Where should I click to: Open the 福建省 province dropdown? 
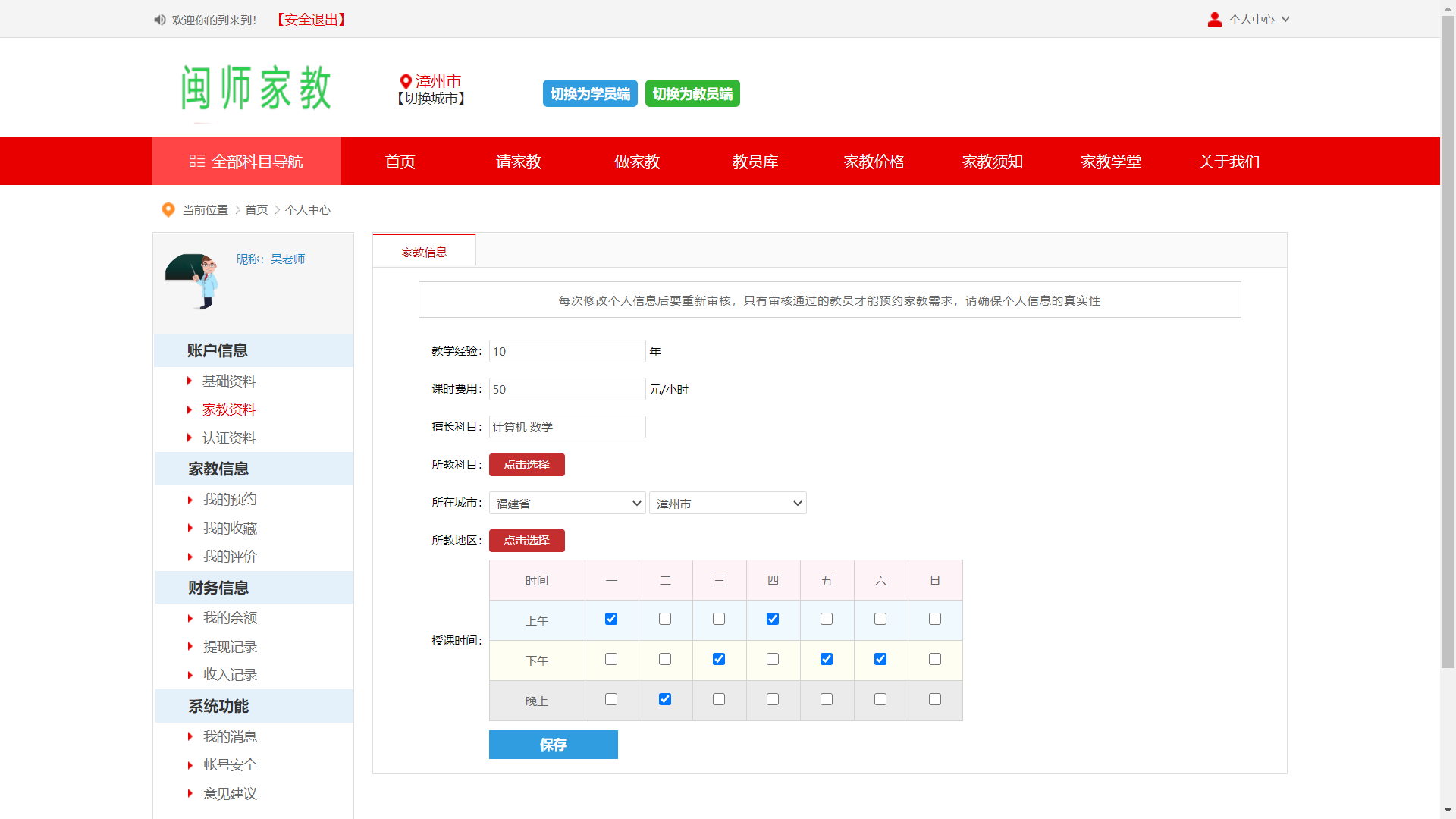click(567, 504)
